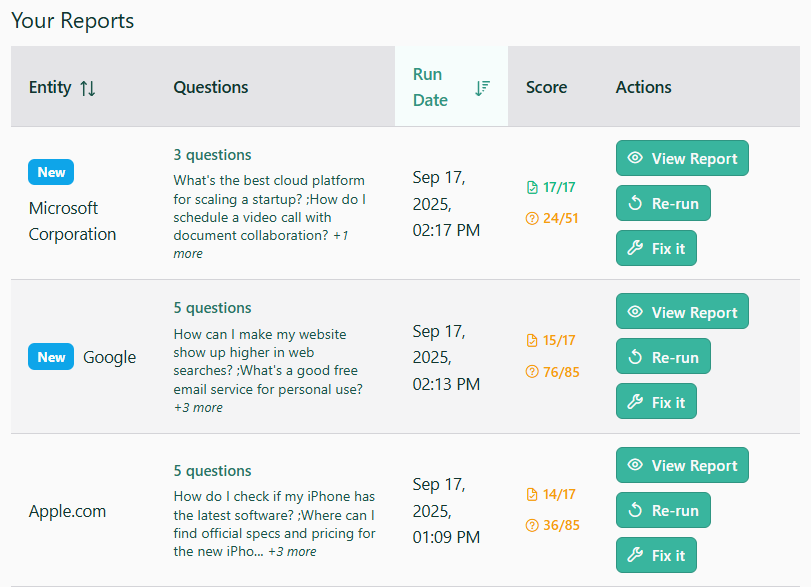Viewport: 811px width, 587px height.
Task: Click Apple.com document score 14/17 icon
Action: click(532, 494)
